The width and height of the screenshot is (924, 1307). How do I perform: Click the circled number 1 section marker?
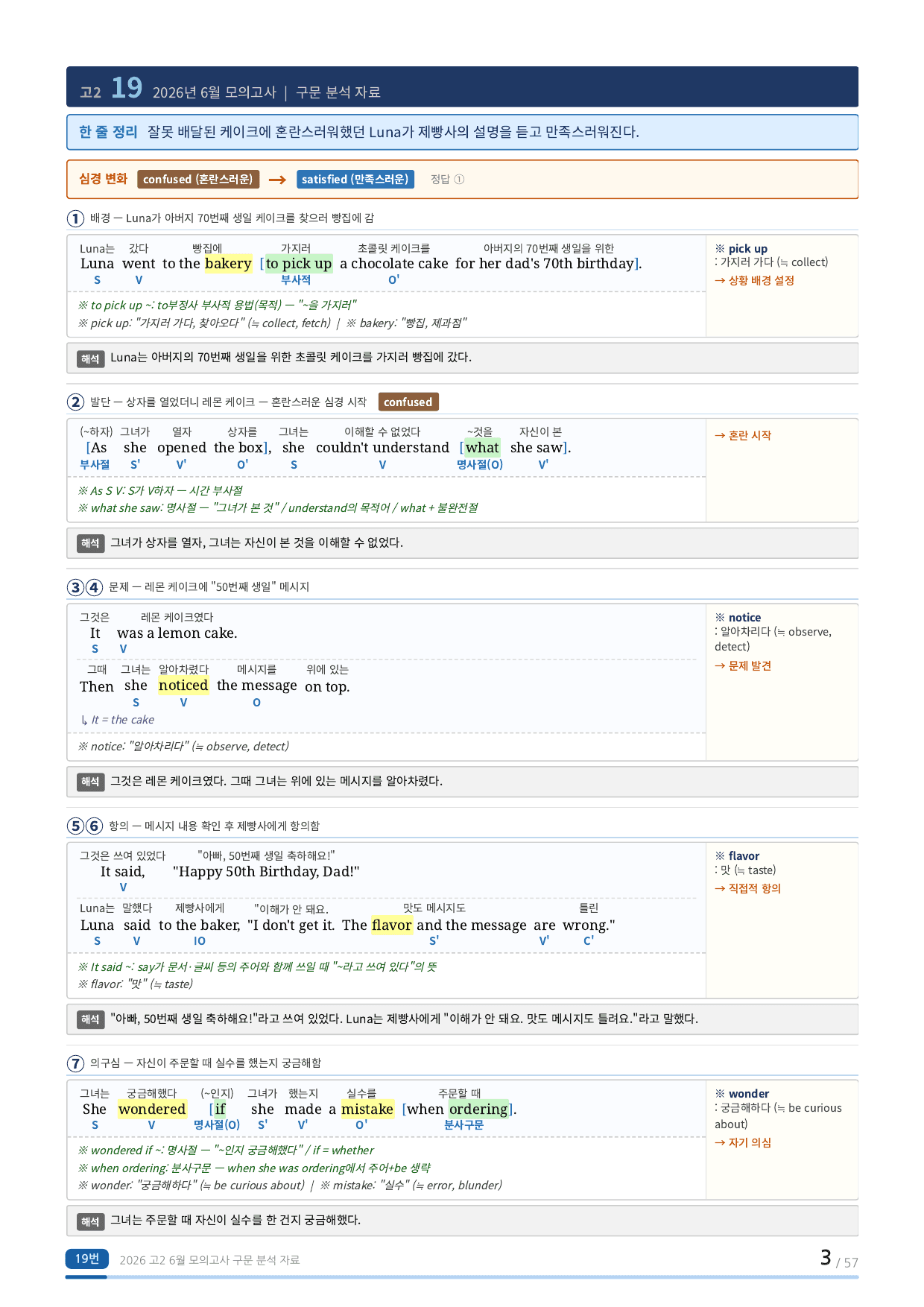point(75,218)
